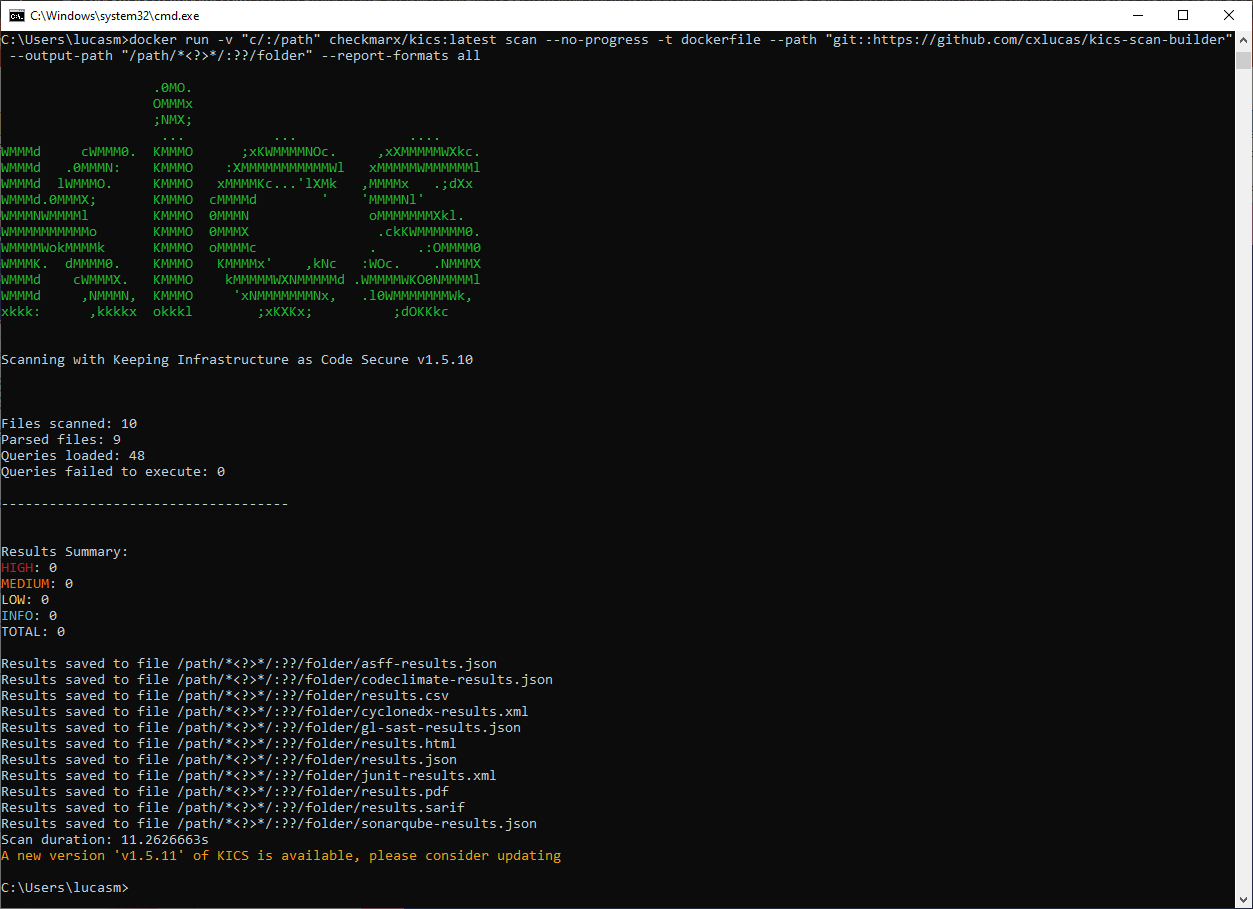Viewport: 1253px width, 909px height.
Task: Click the vertical scrollbar thumb
Action: point(1243,59)
